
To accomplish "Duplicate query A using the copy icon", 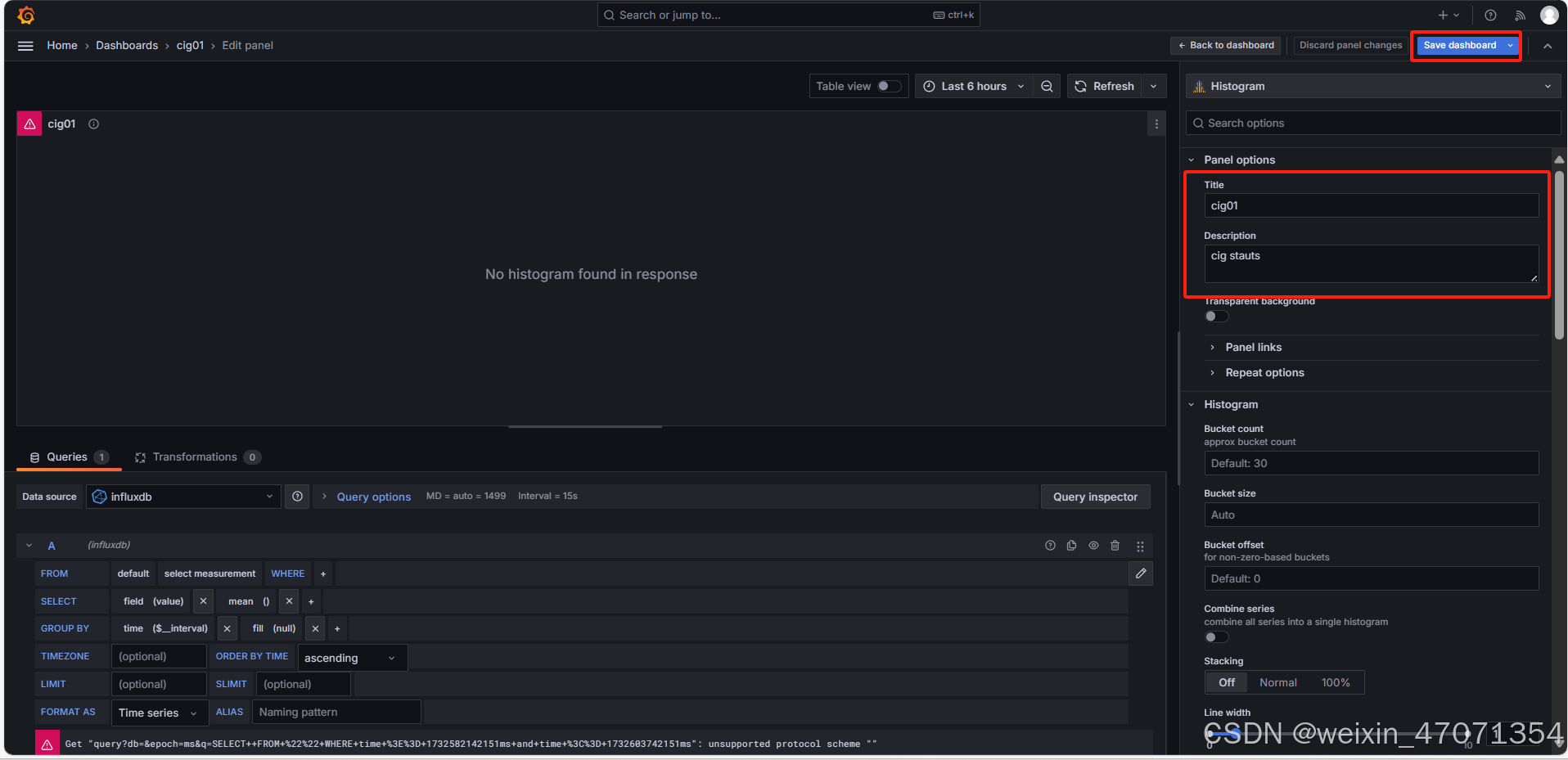I will coord(1072,545).
